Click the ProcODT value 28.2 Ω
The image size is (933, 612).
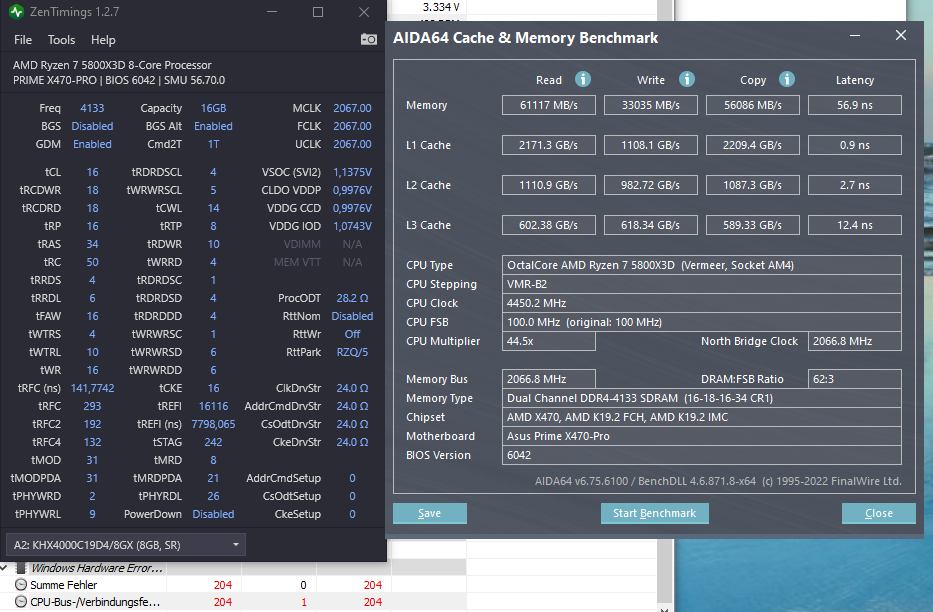[352, 298]
